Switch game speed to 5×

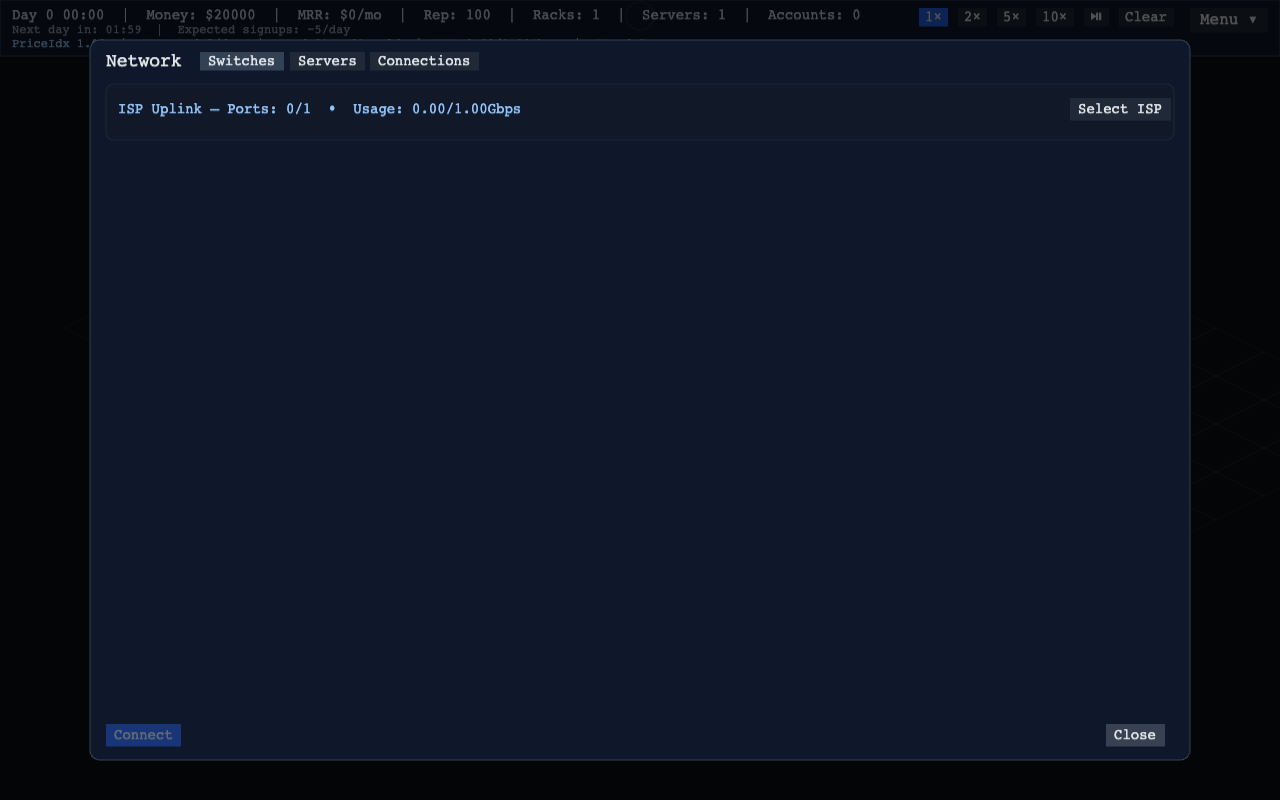pos(1011,17)
